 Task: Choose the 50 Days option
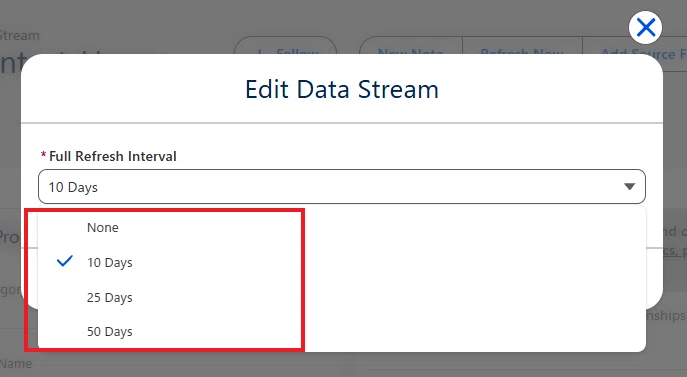coord(342,331)
